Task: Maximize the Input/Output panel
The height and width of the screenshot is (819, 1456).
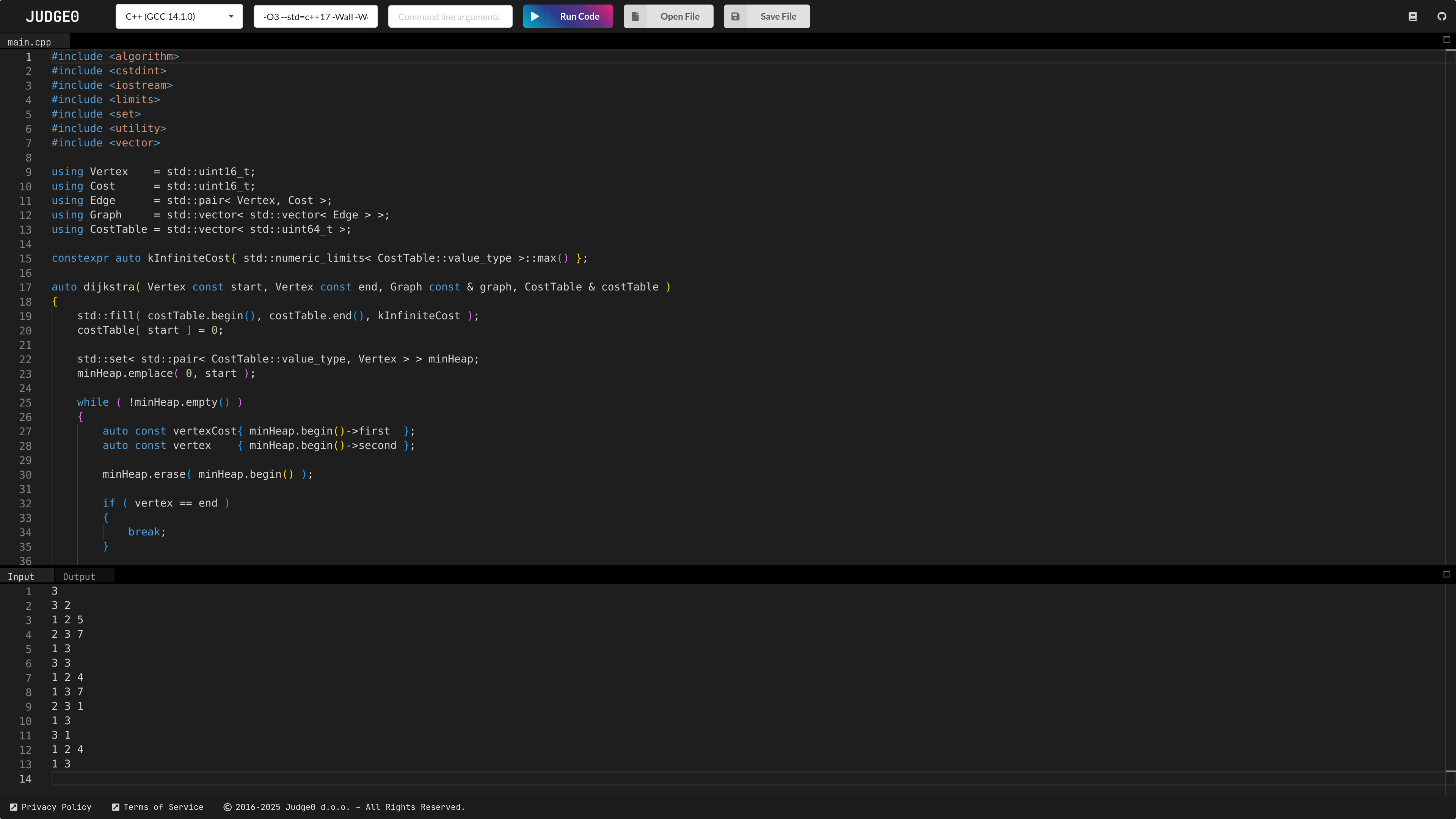Action: [x=1447, y=574]
